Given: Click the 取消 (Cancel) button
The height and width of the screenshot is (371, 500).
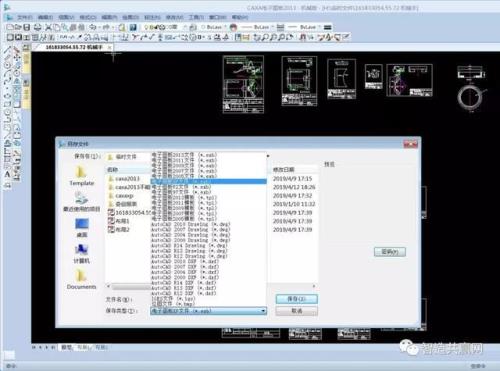Looking at the screenshot, I should pos(296,311).
